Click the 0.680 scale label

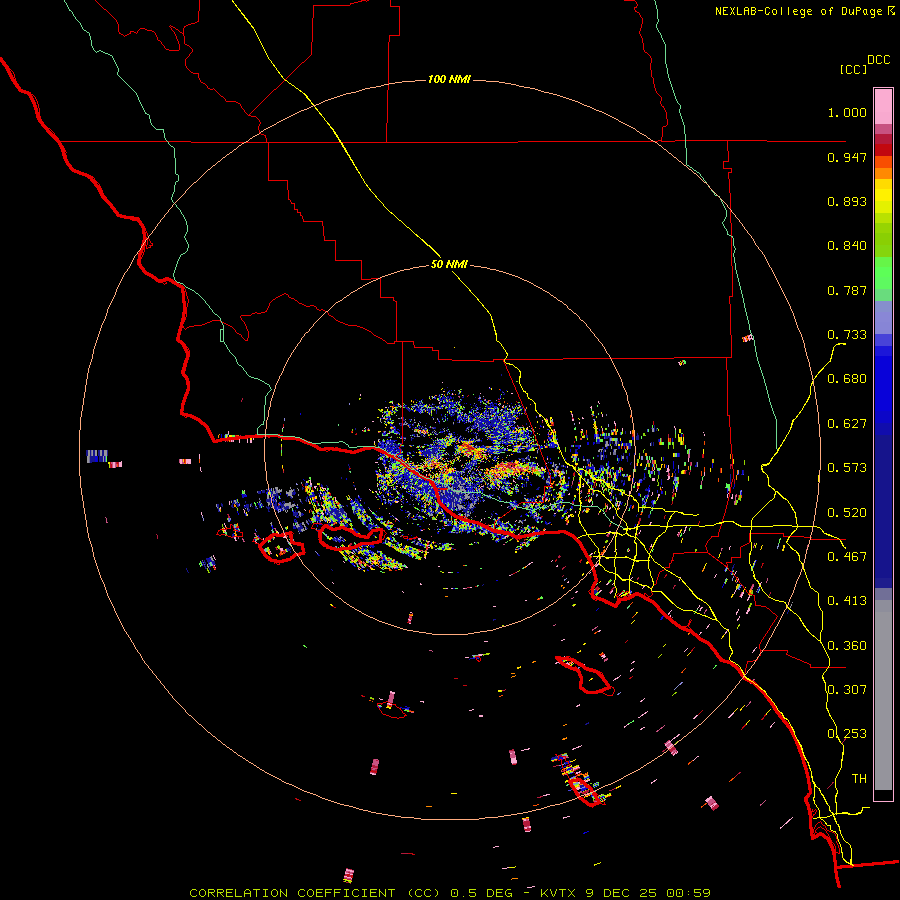pos(847,379)
